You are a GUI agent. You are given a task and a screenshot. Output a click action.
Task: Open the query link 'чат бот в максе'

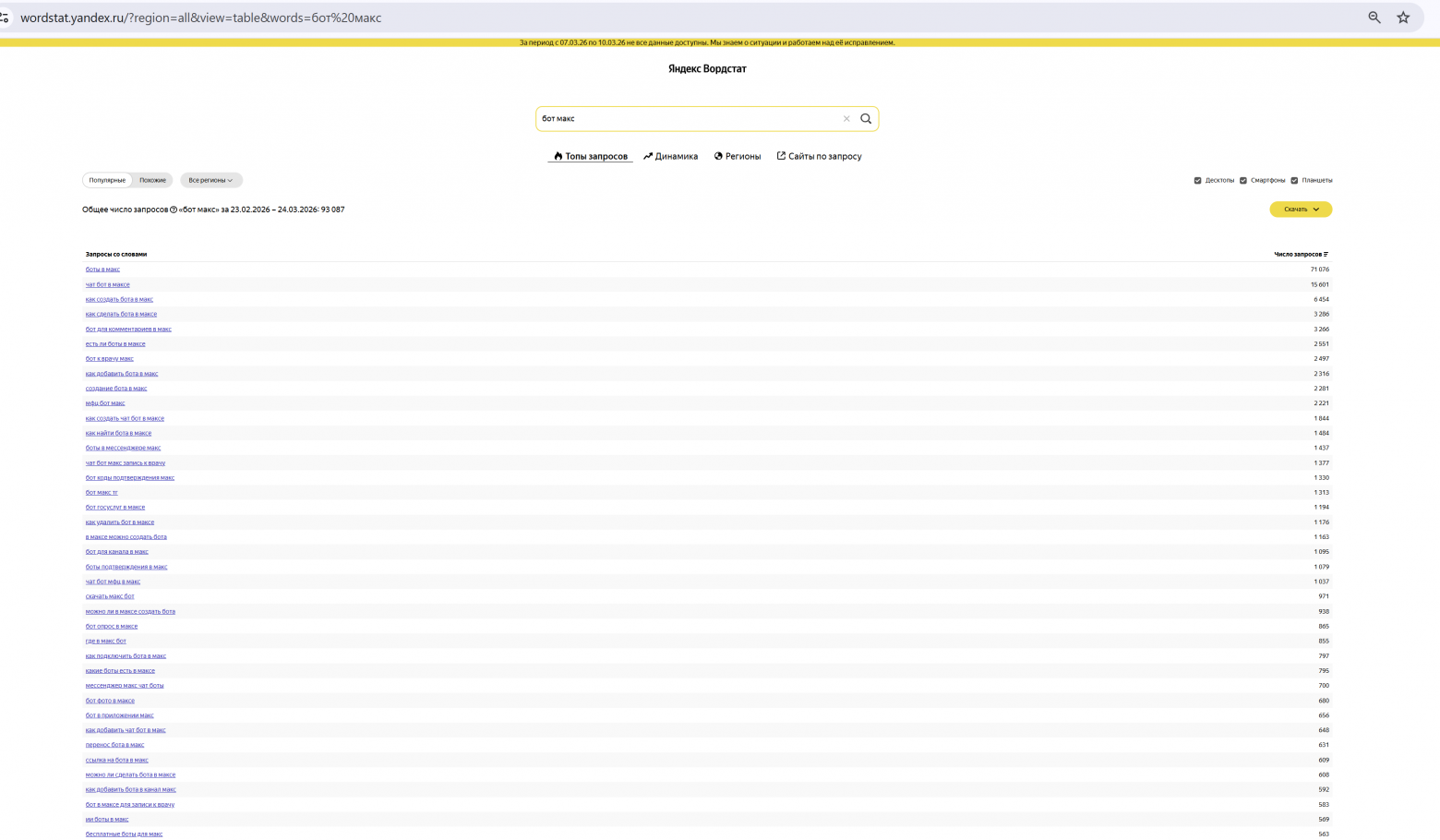[x=108, y=284]
